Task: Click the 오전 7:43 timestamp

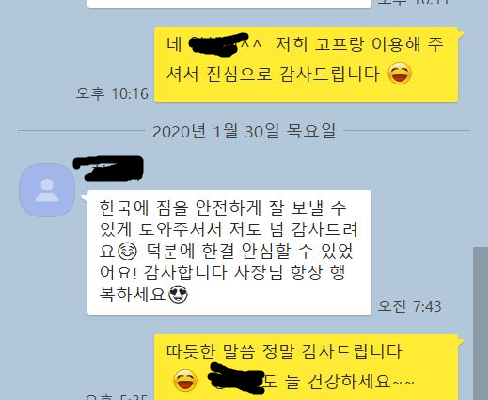Action: 409,306
